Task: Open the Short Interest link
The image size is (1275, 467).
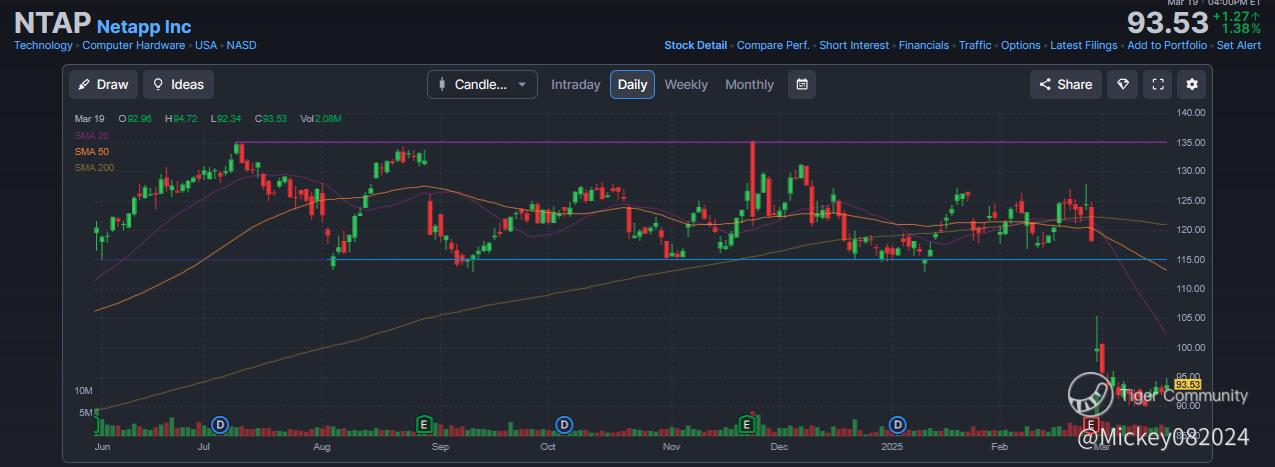Action: 855,45
